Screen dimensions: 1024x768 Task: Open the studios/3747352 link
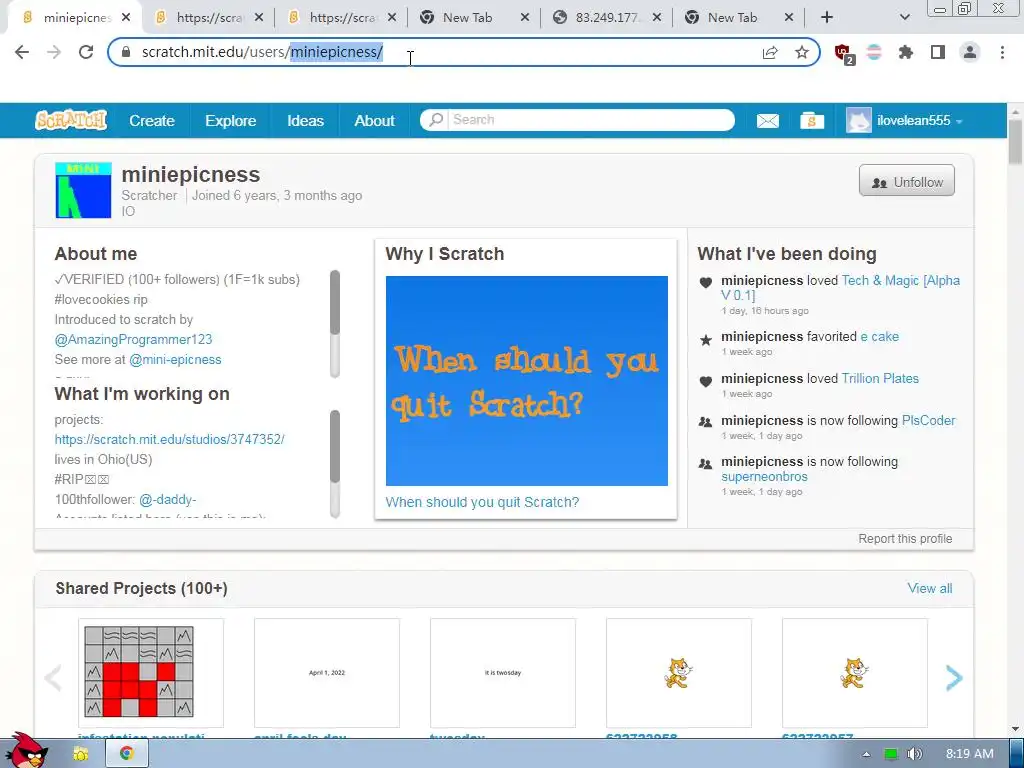pos(169,440)
